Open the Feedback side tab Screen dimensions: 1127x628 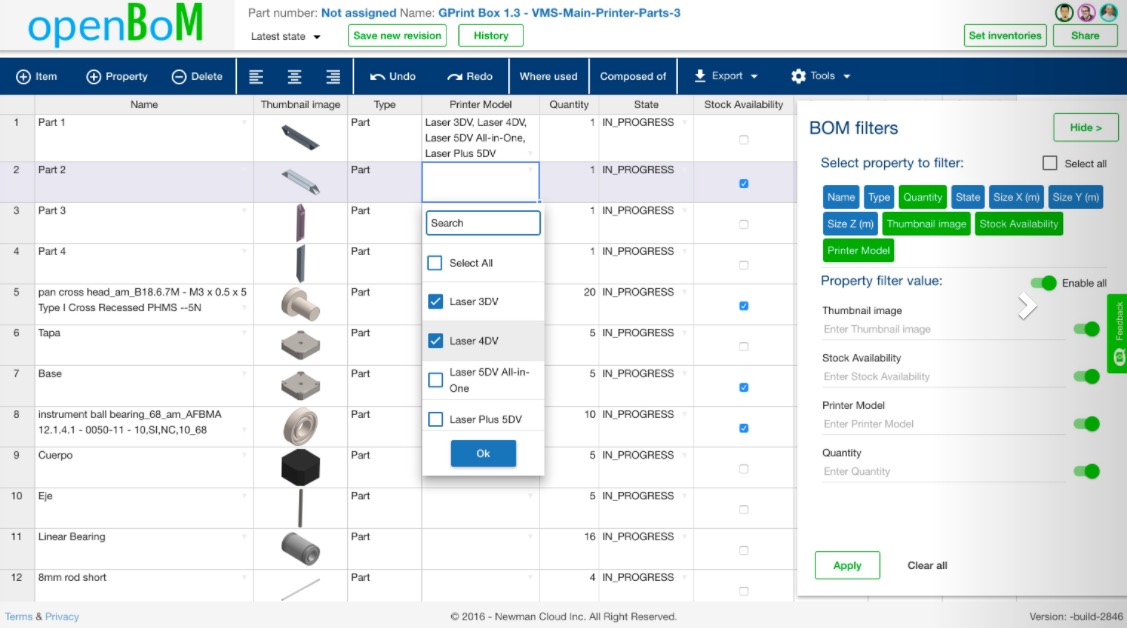[1118, 333]
